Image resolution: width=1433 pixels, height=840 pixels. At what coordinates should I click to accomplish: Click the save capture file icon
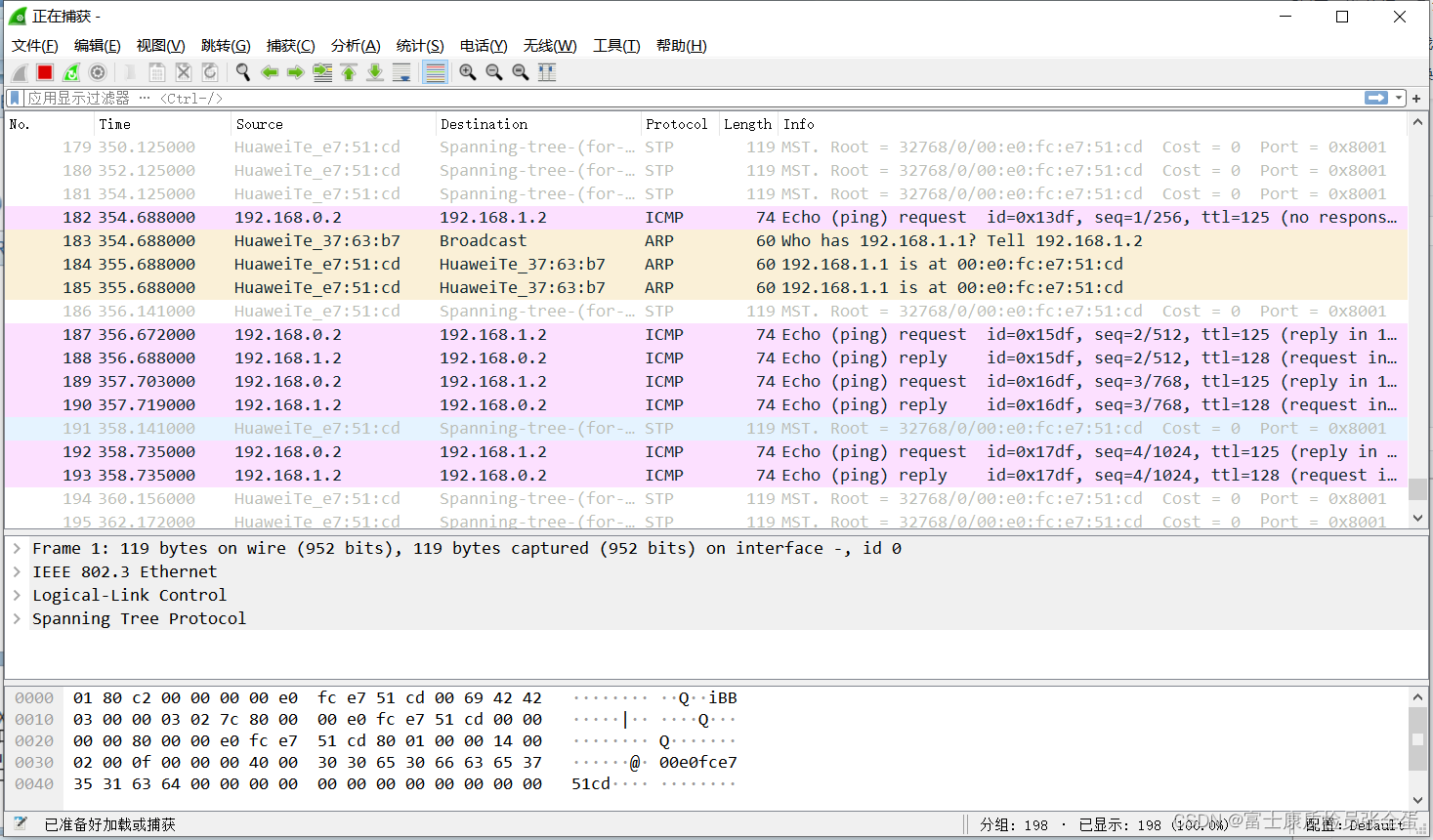coord(156,72)
